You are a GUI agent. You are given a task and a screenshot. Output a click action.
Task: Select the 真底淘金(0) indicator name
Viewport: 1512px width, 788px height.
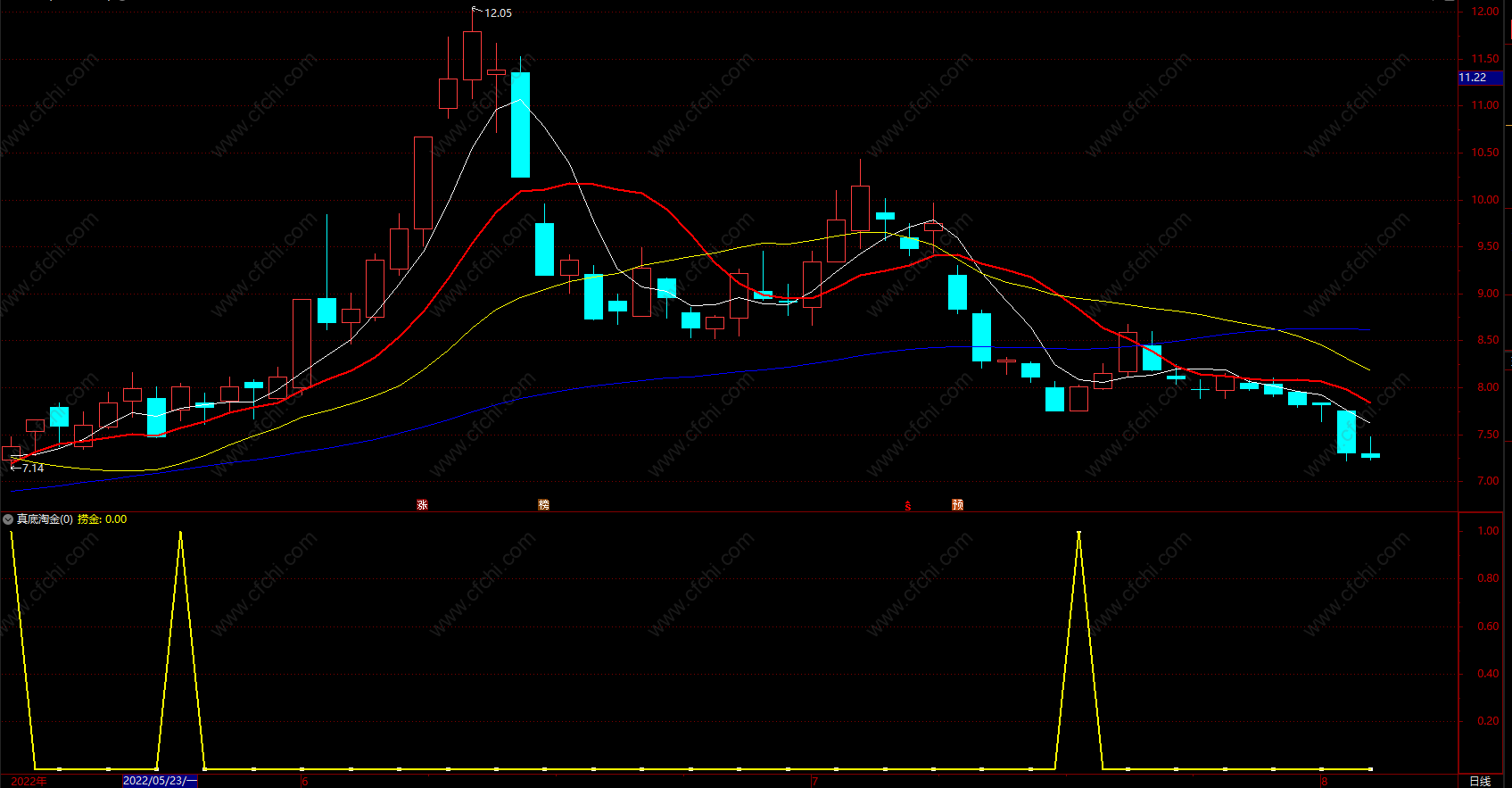click(x=45, y=519)
